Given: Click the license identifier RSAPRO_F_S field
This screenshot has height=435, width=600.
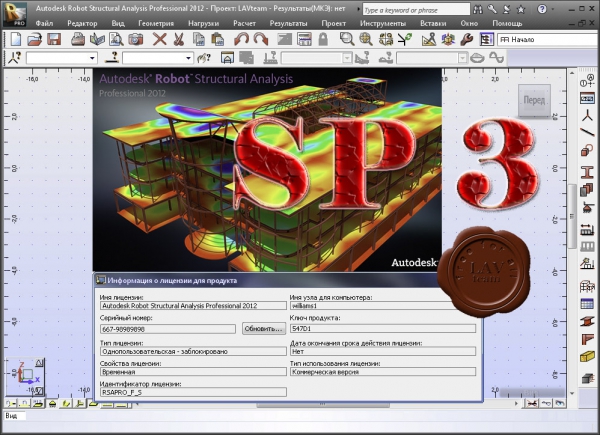Looking at the screenshot, I should [x=193, y=392].
